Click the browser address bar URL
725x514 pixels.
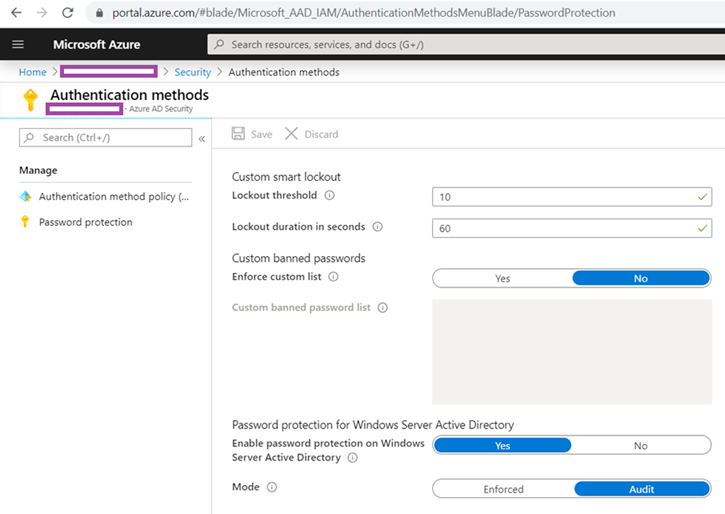363,12
